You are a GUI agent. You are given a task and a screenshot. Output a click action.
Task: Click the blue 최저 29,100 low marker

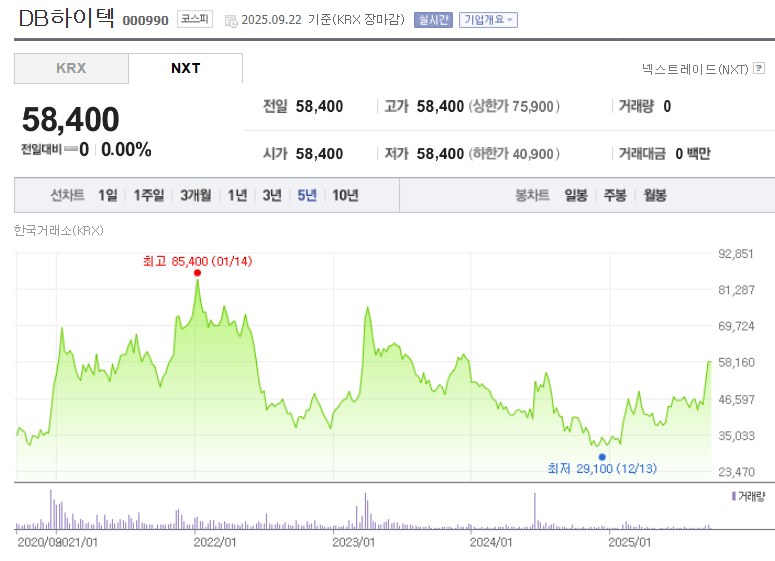(x=602, y=457)
